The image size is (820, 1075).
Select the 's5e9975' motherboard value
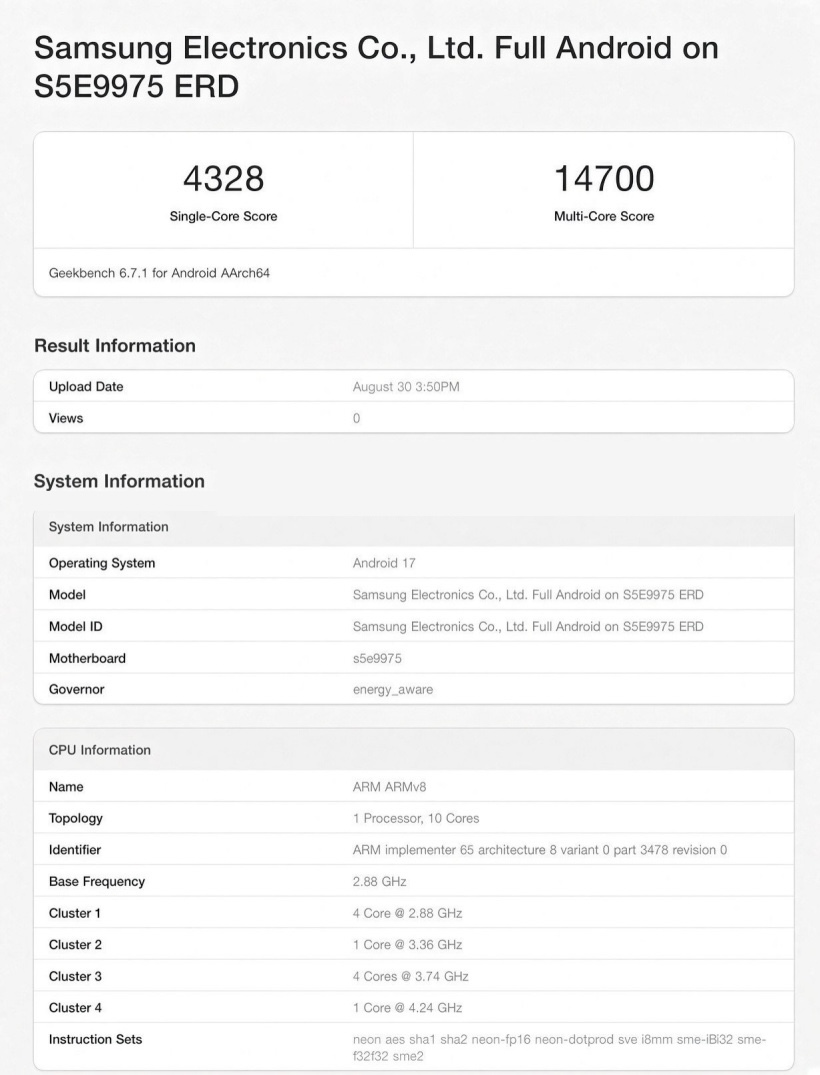(377, 659)
